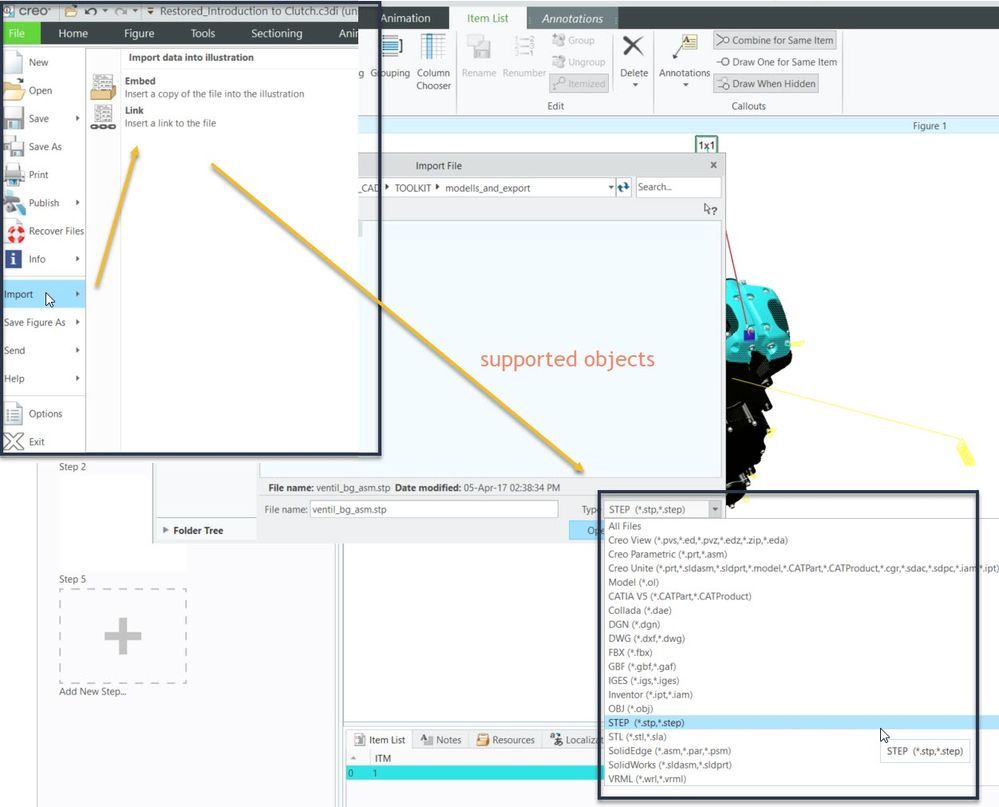999x807 pixels.
Task: Select the Item List bottom tab
Action: (x=380, y=739)
